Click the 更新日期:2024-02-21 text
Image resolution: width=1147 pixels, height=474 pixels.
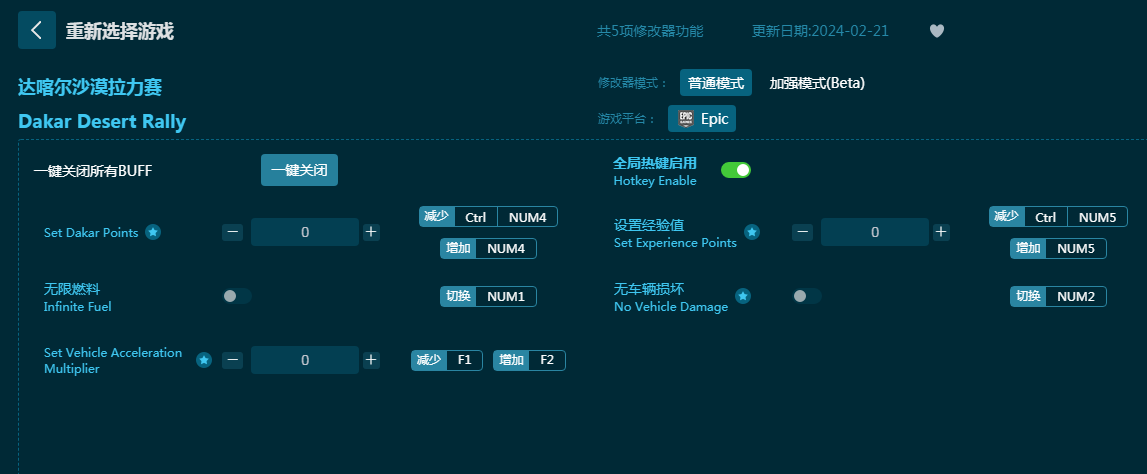coord(820,31)
